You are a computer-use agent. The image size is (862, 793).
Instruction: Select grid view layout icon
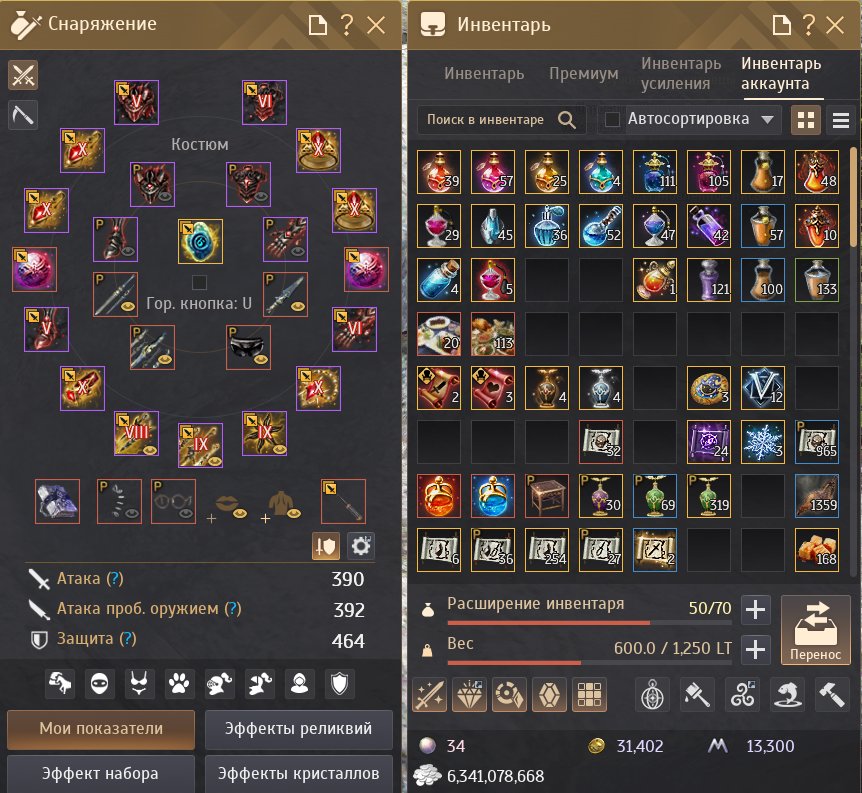click(805, 120)
